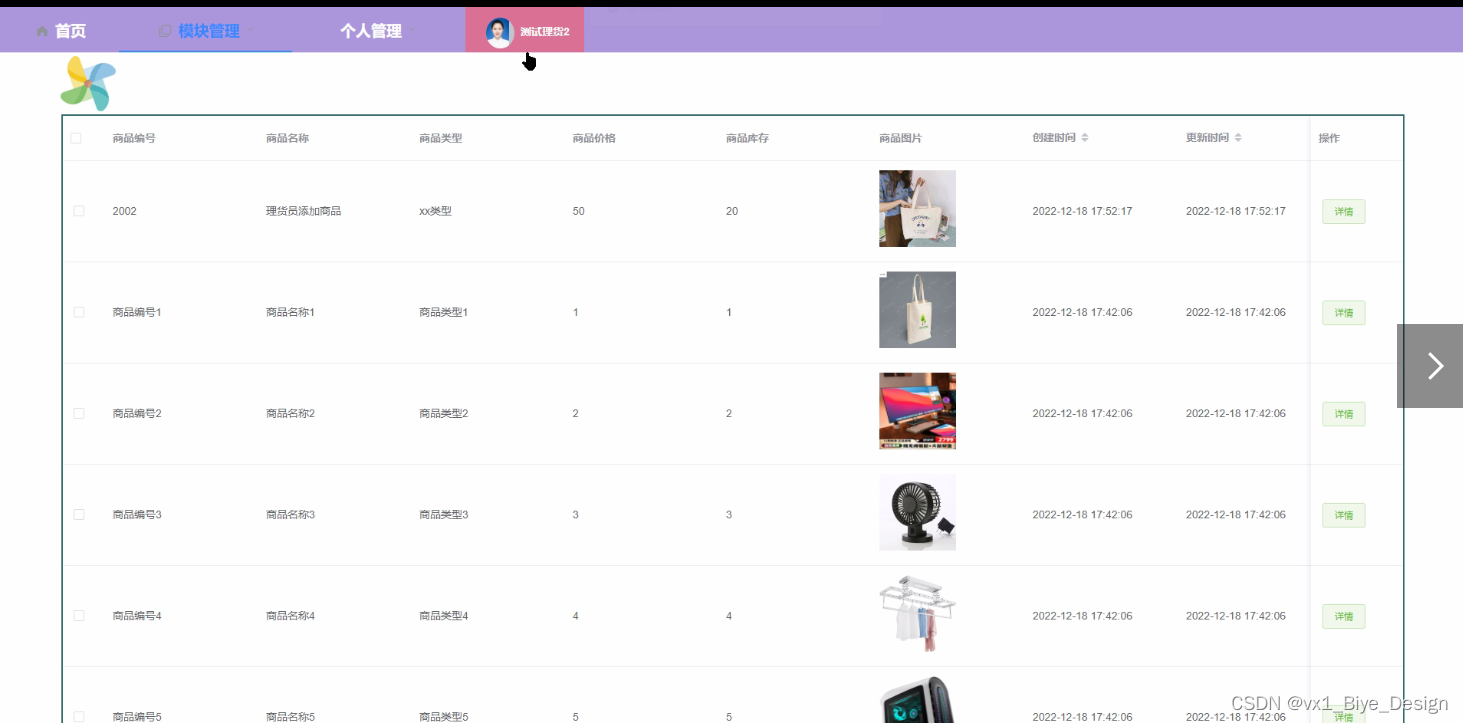Click cell 理货员添加商品

point(303,211)
